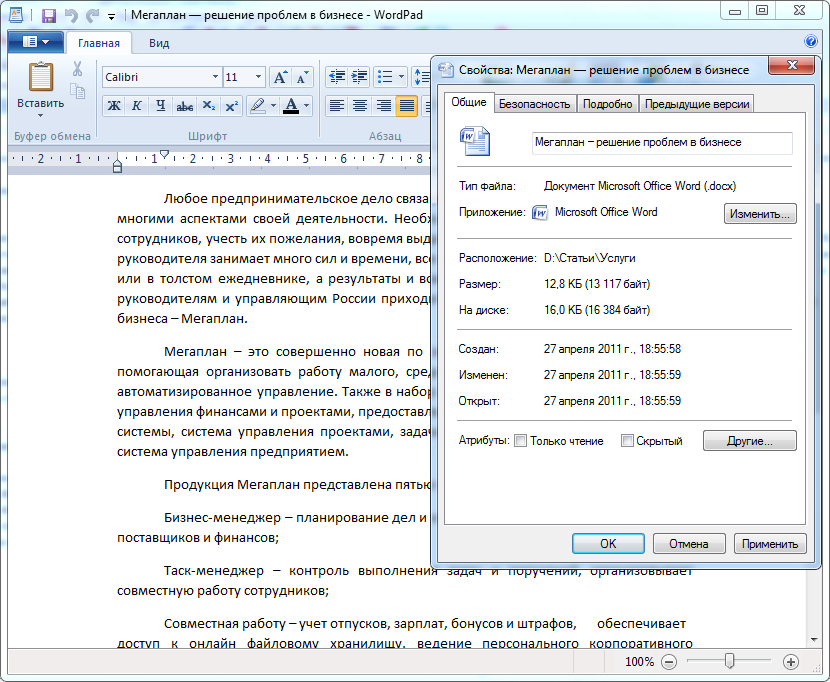Click the Save icon in quick access toolbar
This screenshot has height=682, width=830.
48,16
